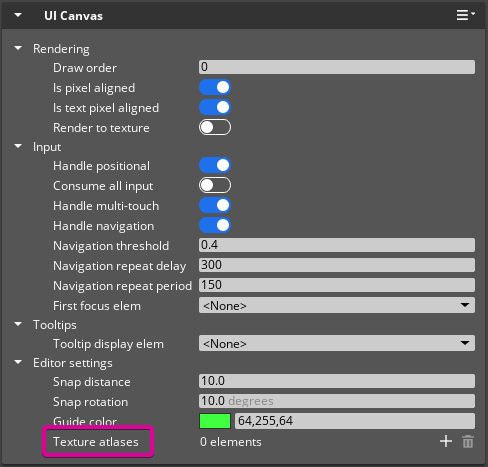Click the UI Canvas title
The image size is (488, 467).
pyautogui.click(x=73, y=16)
